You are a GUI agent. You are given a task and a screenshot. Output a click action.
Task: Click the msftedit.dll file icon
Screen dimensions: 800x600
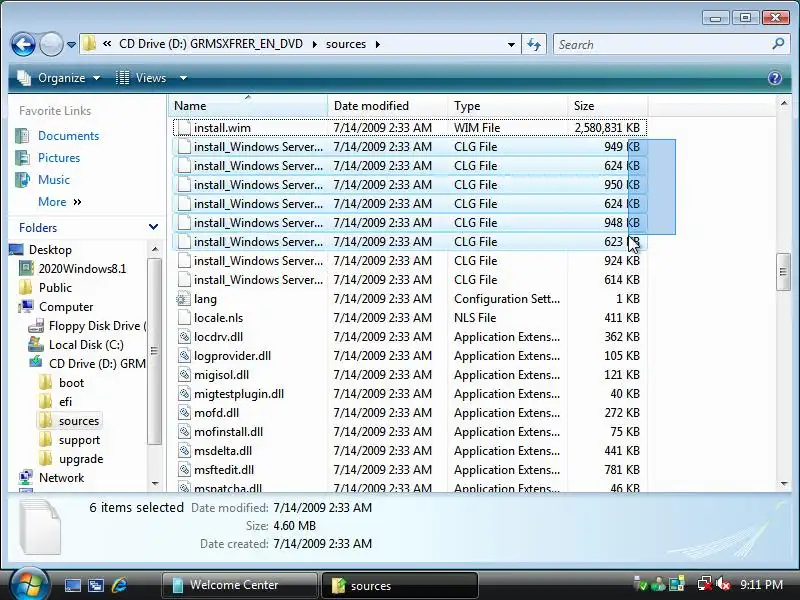184,470
